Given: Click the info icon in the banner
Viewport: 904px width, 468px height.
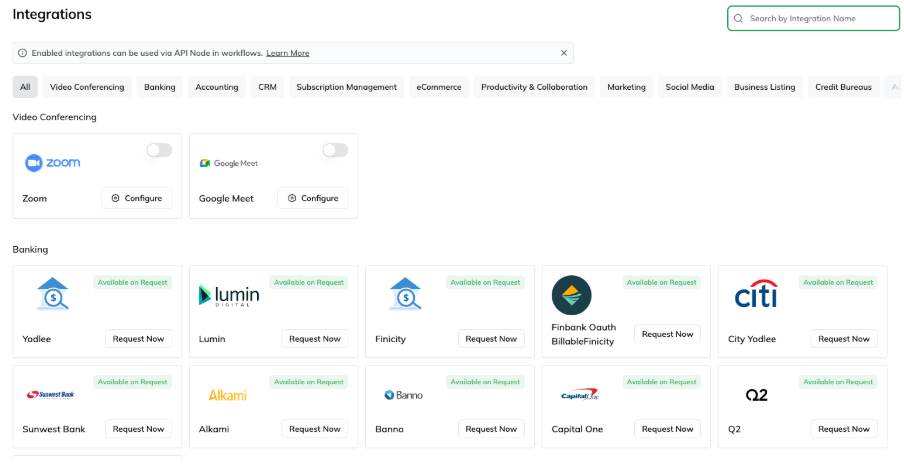Looking at the screenshot, I should [x=22, y=53].
